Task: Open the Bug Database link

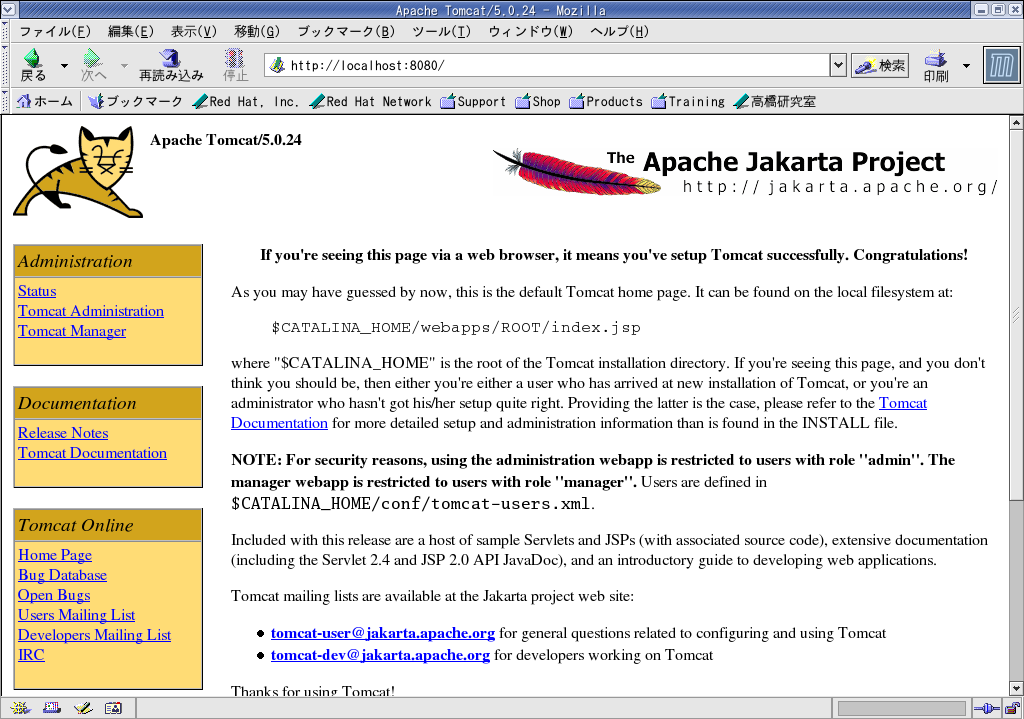Action: (x=63, y=575)
